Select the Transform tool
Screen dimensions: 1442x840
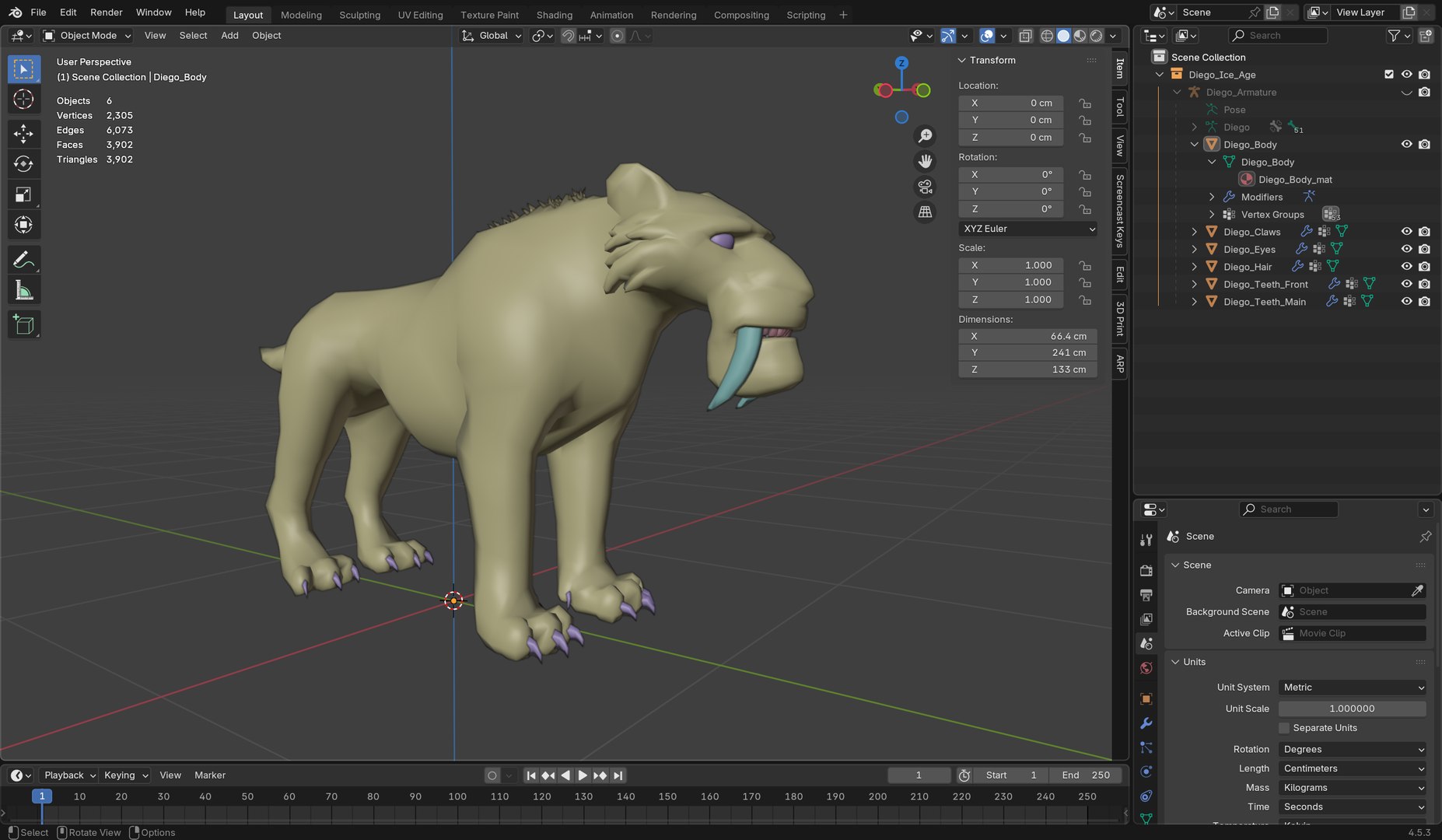coord(23,225)
